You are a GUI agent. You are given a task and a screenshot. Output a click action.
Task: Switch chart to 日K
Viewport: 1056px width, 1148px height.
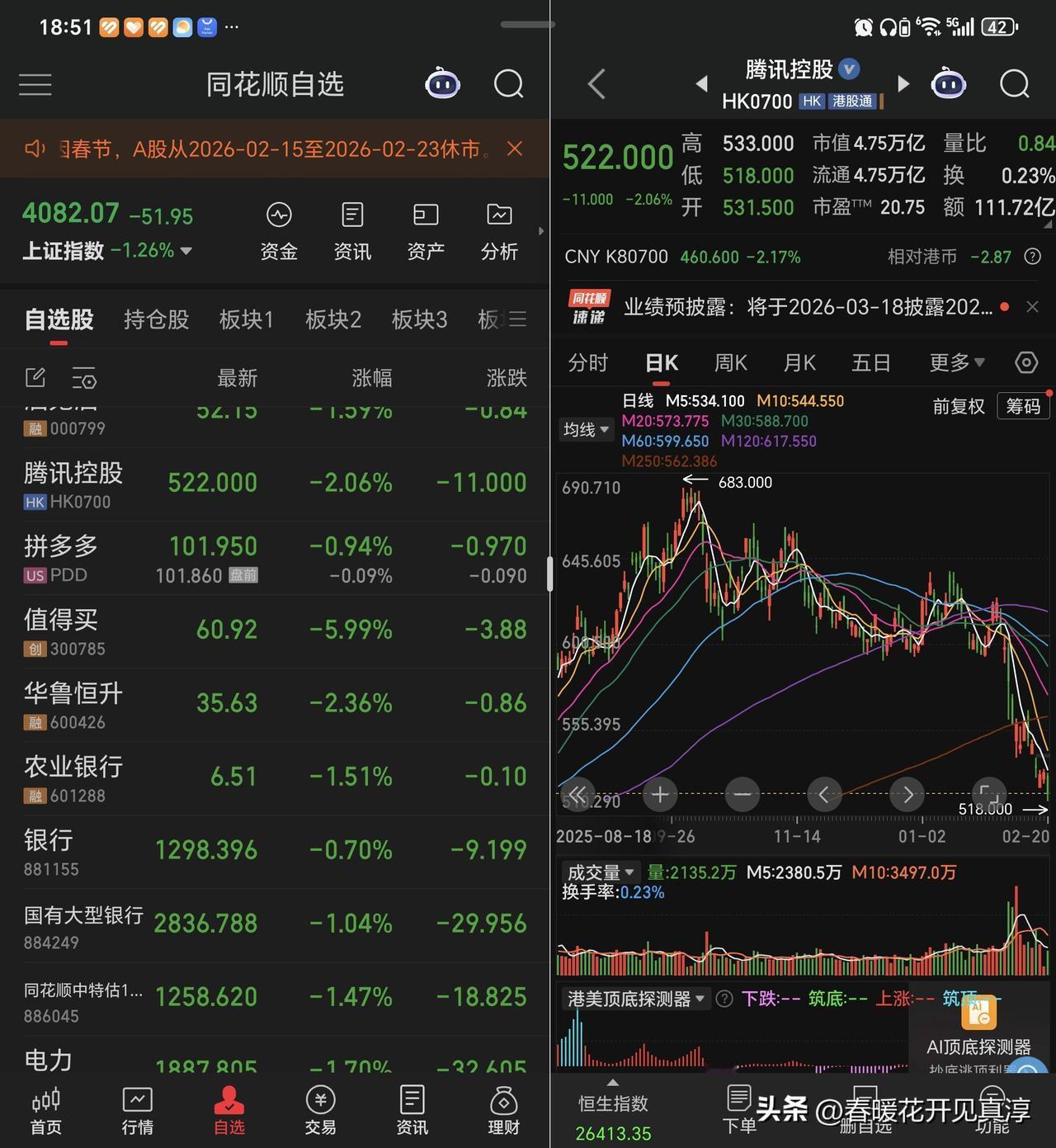point(662,363)
